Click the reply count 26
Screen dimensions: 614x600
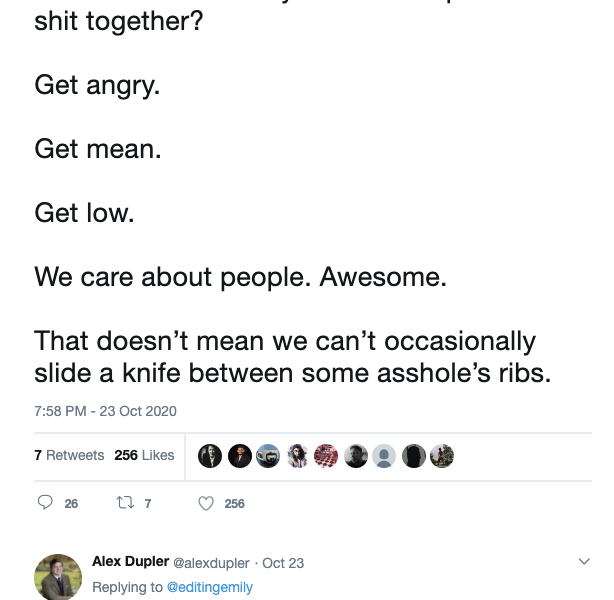tap(71, 504)
